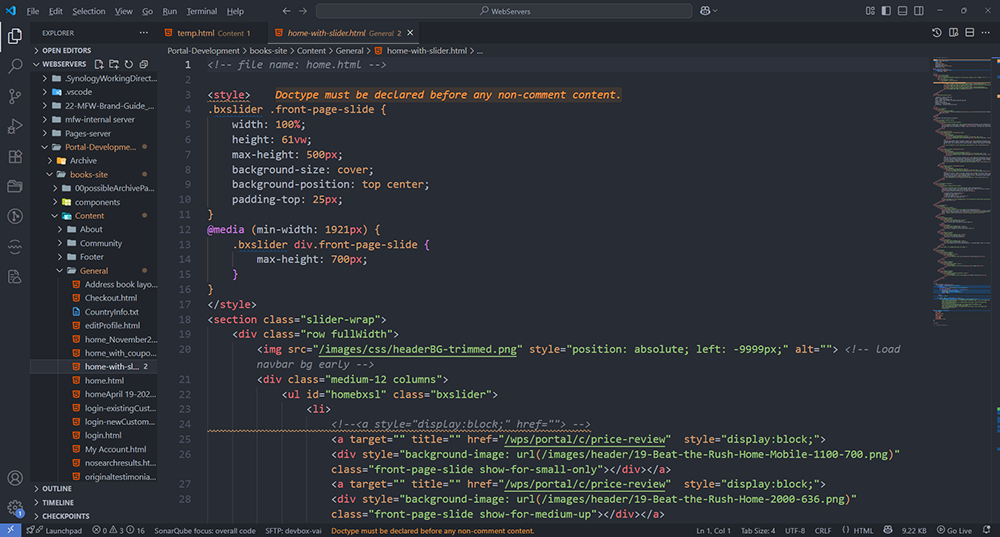Create a new file in WEBSERVERS
1000x537 pixels.
click(99, 64)
